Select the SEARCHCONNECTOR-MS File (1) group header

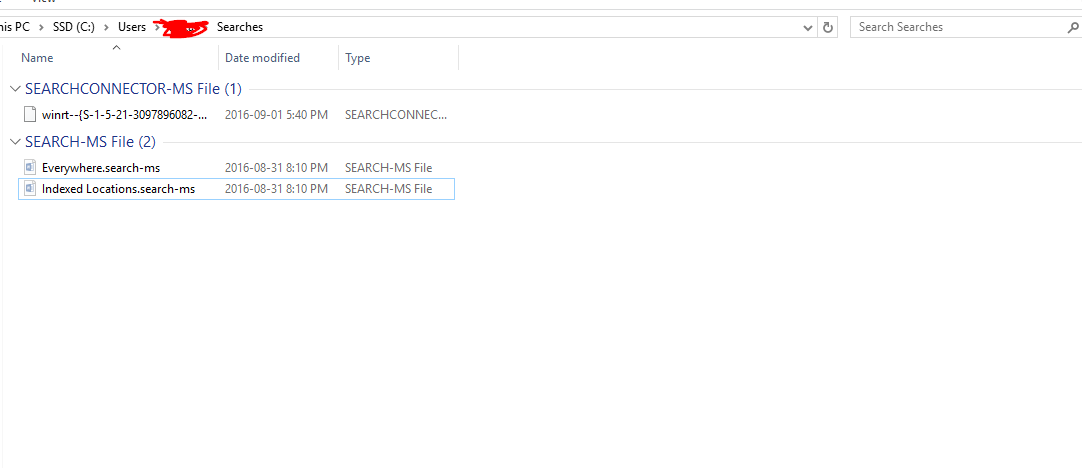134,89
